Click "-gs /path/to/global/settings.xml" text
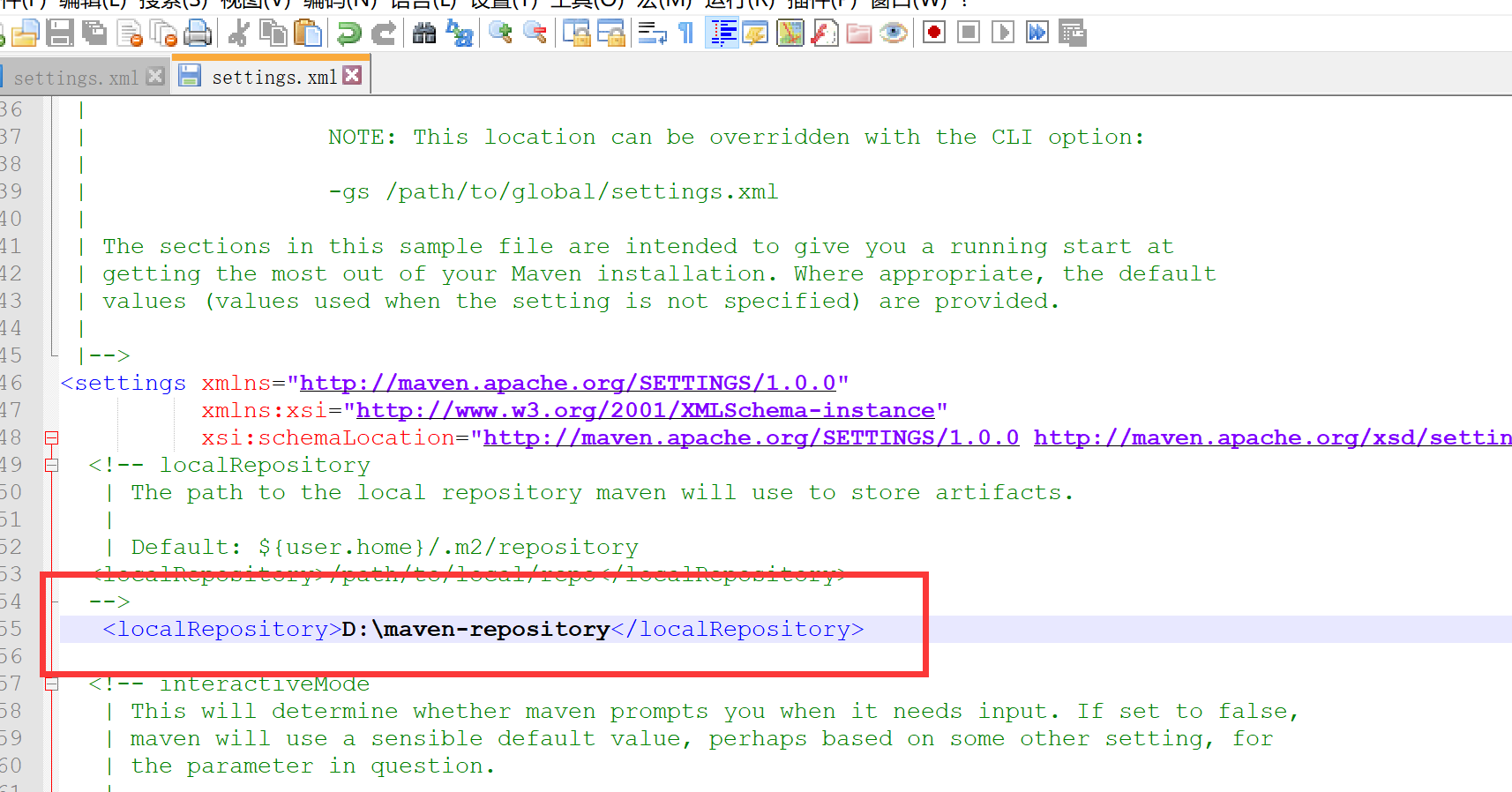This screenshot has width=1512, height=792. [553, 192]
